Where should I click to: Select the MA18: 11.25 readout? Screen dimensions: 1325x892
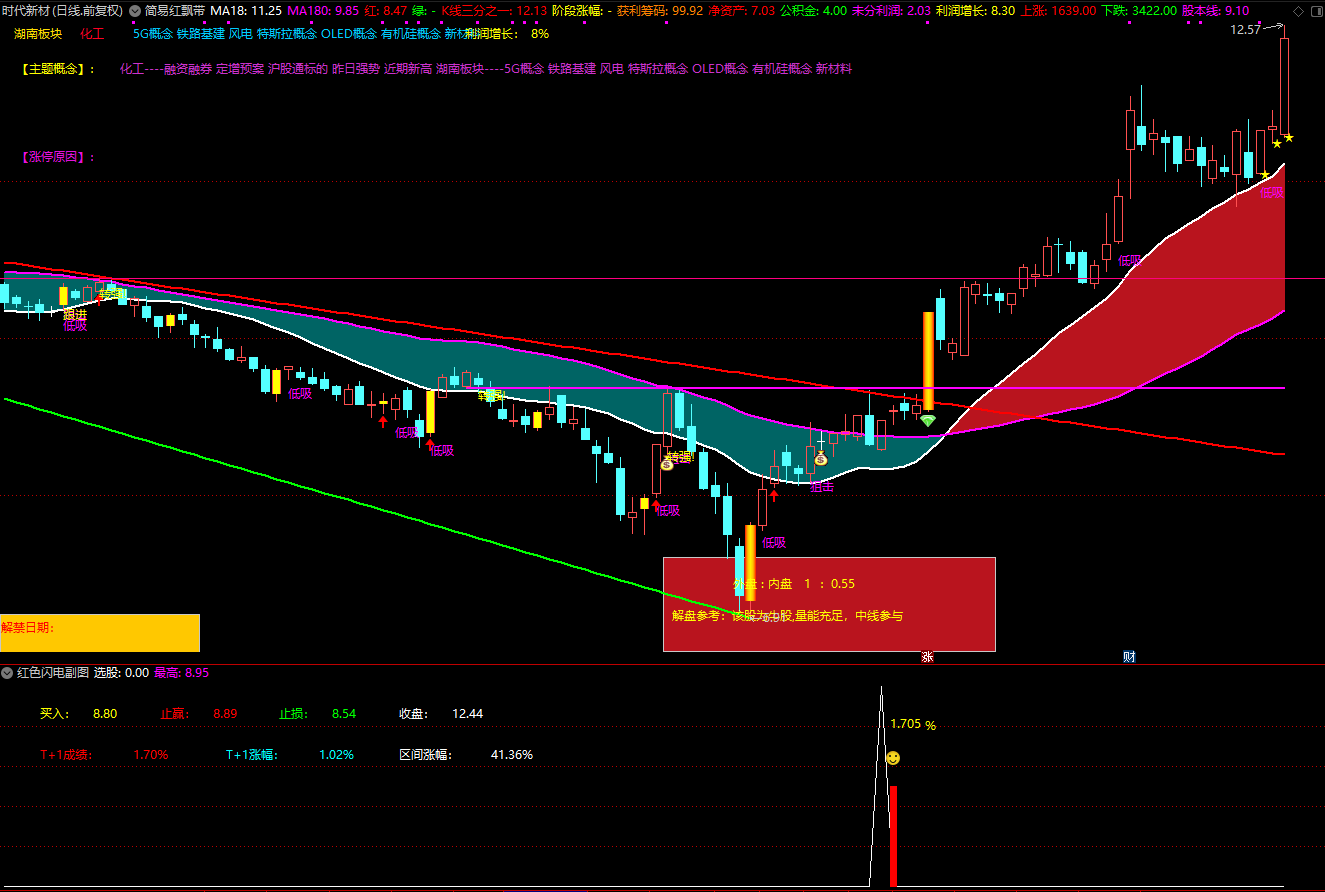(x=245, y=11)
